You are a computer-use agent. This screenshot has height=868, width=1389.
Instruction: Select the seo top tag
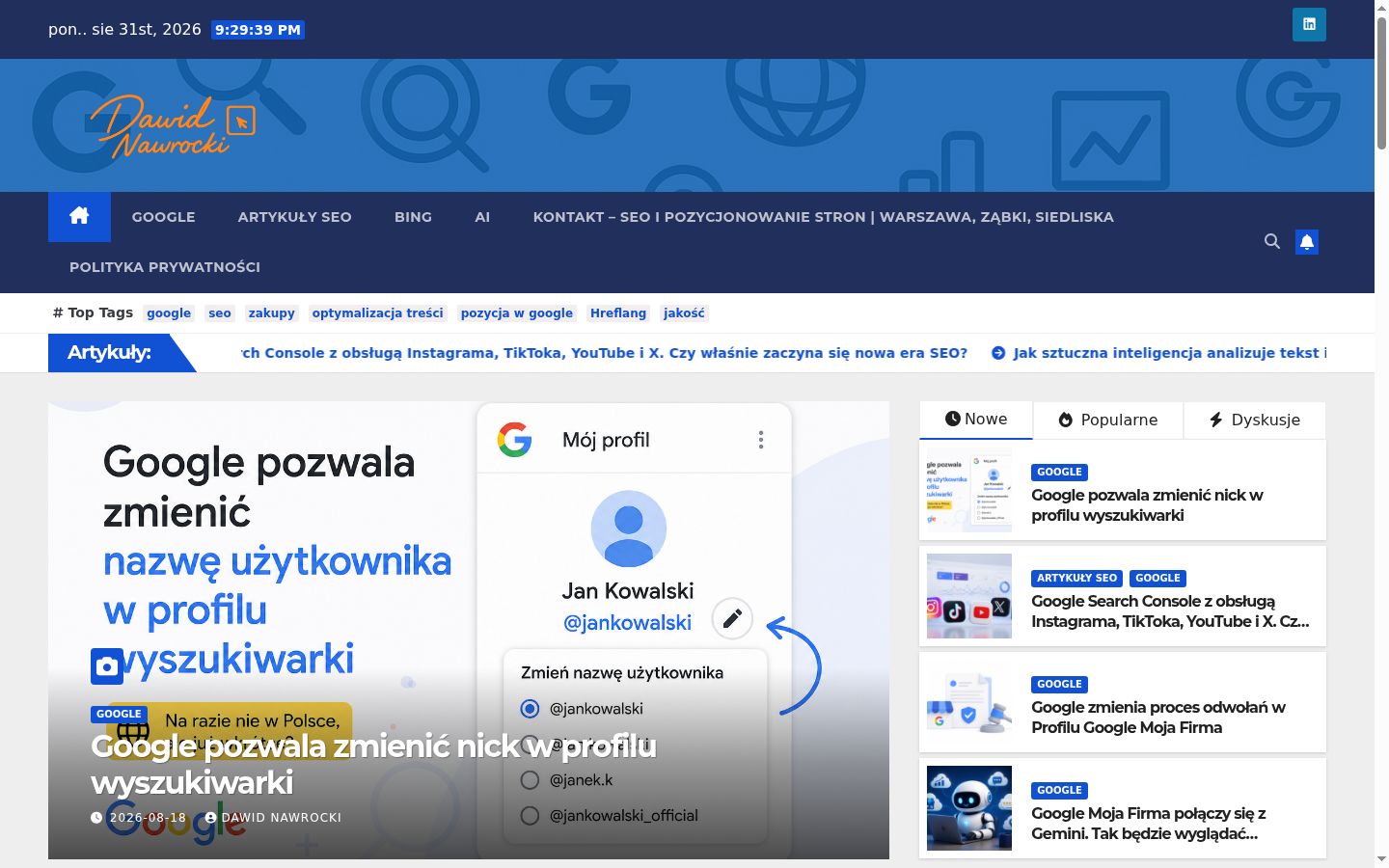tap(220, 312)
